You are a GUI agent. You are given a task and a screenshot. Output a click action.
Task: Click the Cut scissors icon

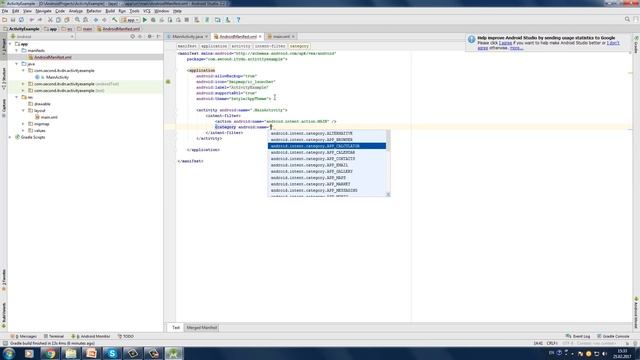tap(50, 20)
